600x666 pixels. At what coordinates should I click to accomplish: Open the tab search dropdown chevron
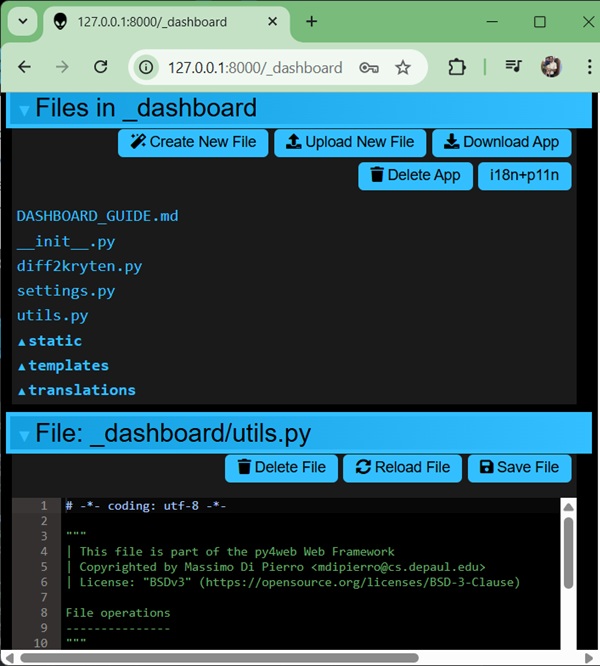[23, 21]
